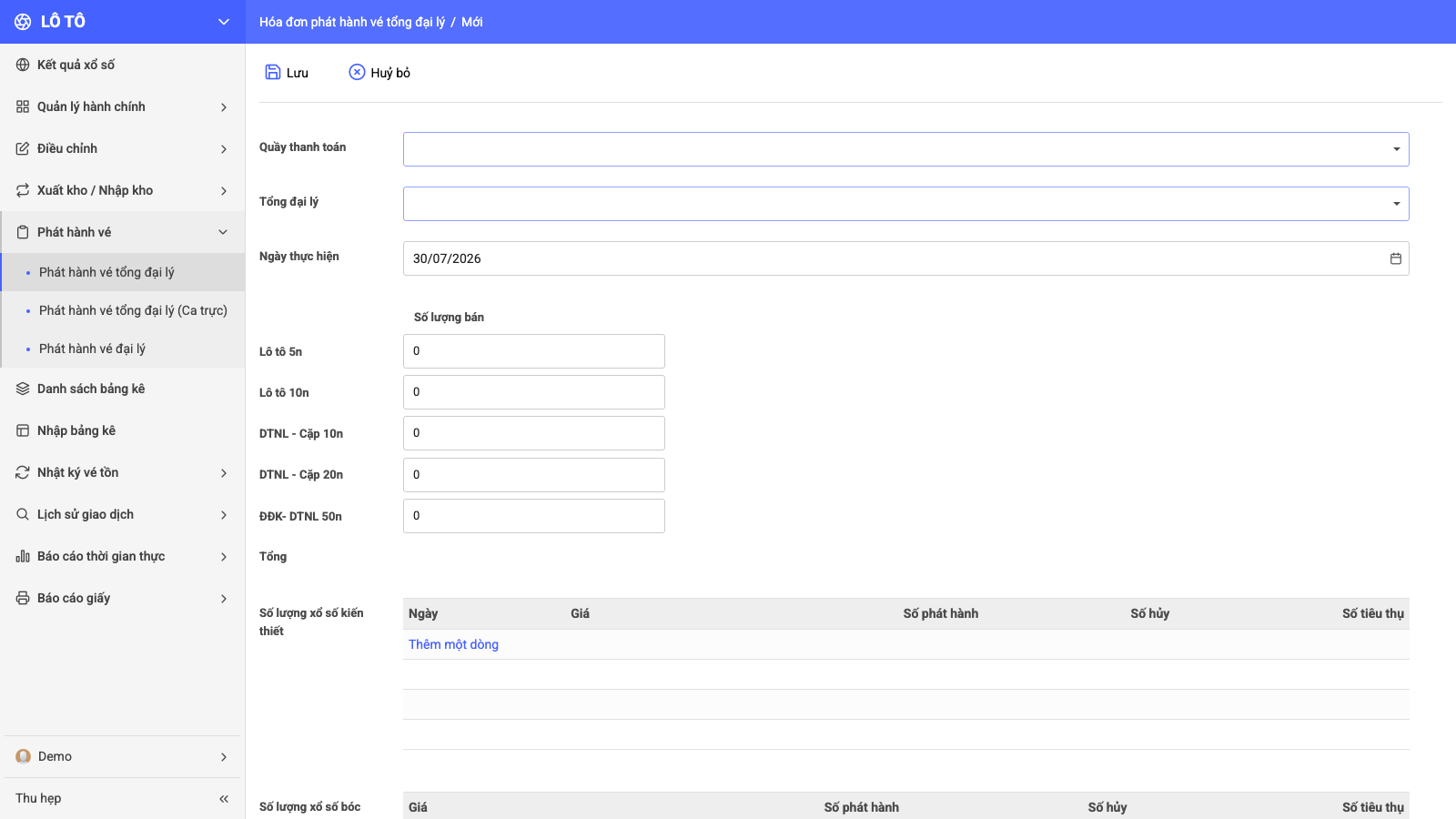Select Phát hành vé đại lý item
The image size is (1456, 819).
pyautogui.click(x=92, y=349)
